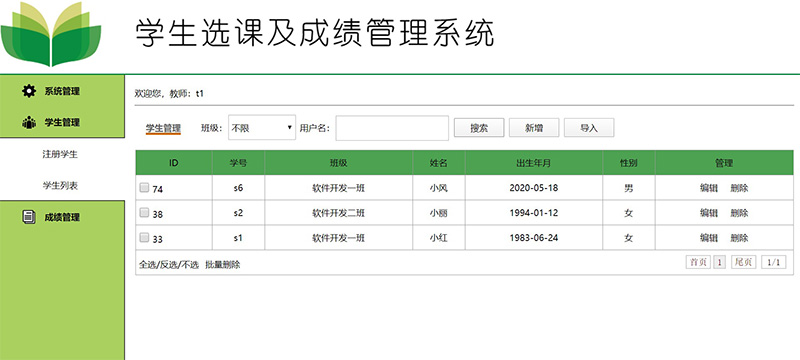The image size is (800, 360).
Task: Delete the student 小丽 row
Action: pos(739,213)
